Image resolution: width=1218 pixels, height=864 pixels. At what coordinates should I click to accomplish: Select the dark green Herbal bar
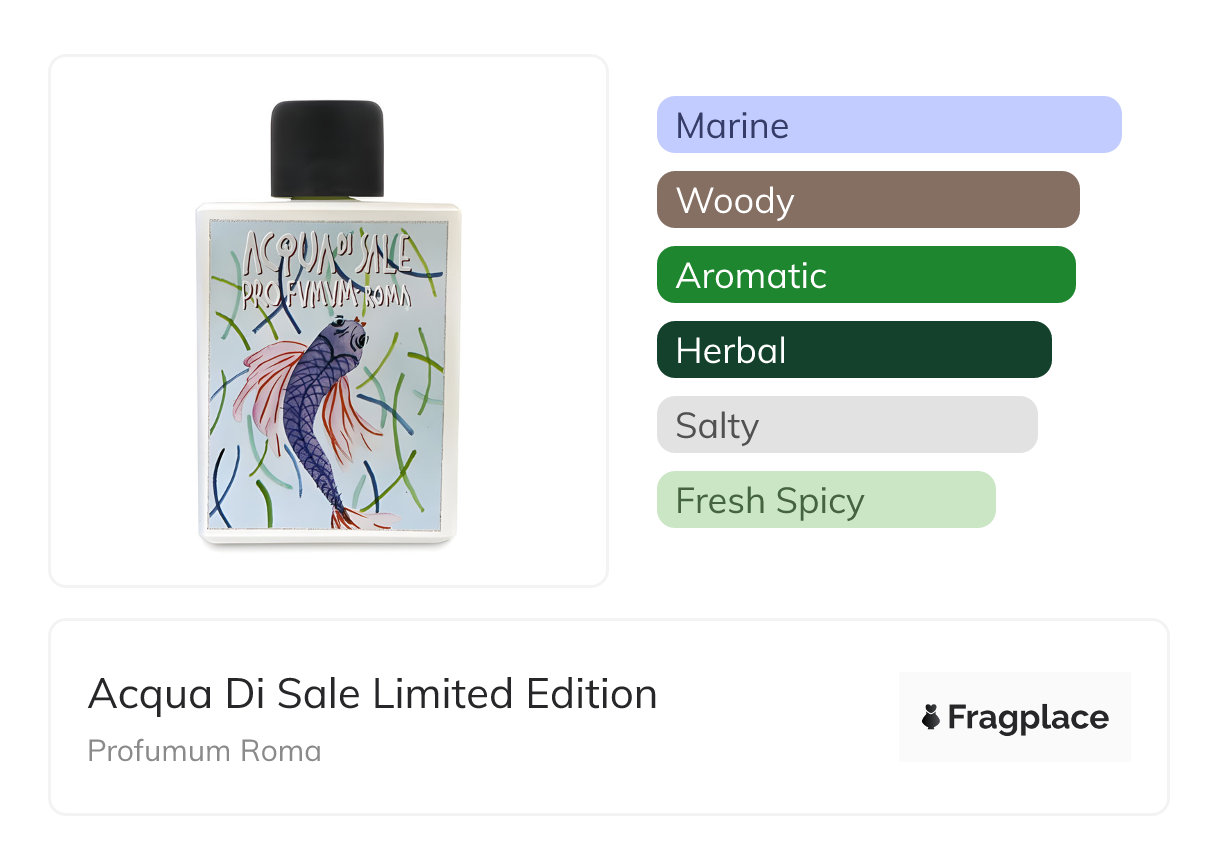click(853, 350)
